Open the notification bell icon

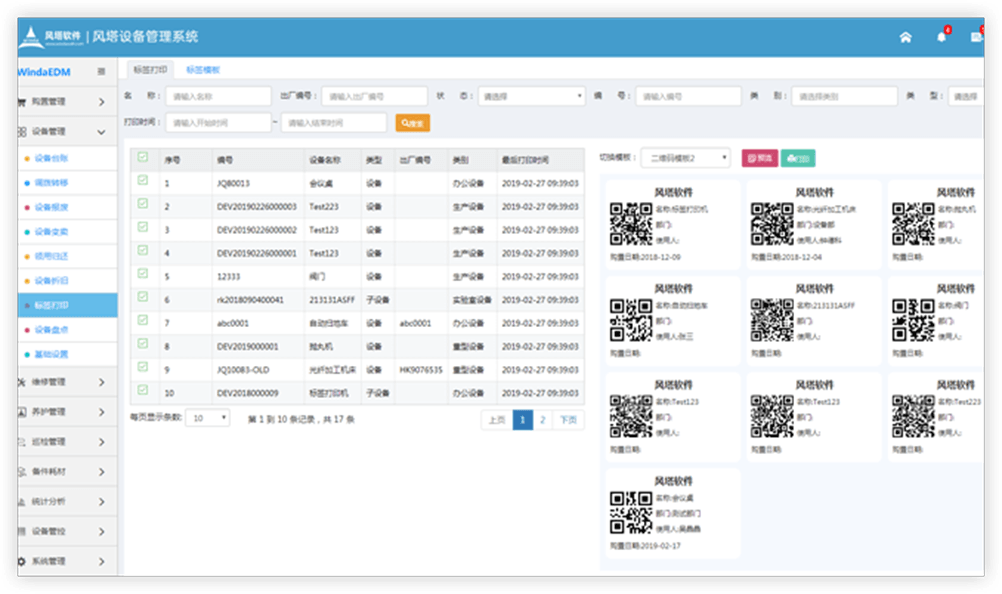(941, 37)
